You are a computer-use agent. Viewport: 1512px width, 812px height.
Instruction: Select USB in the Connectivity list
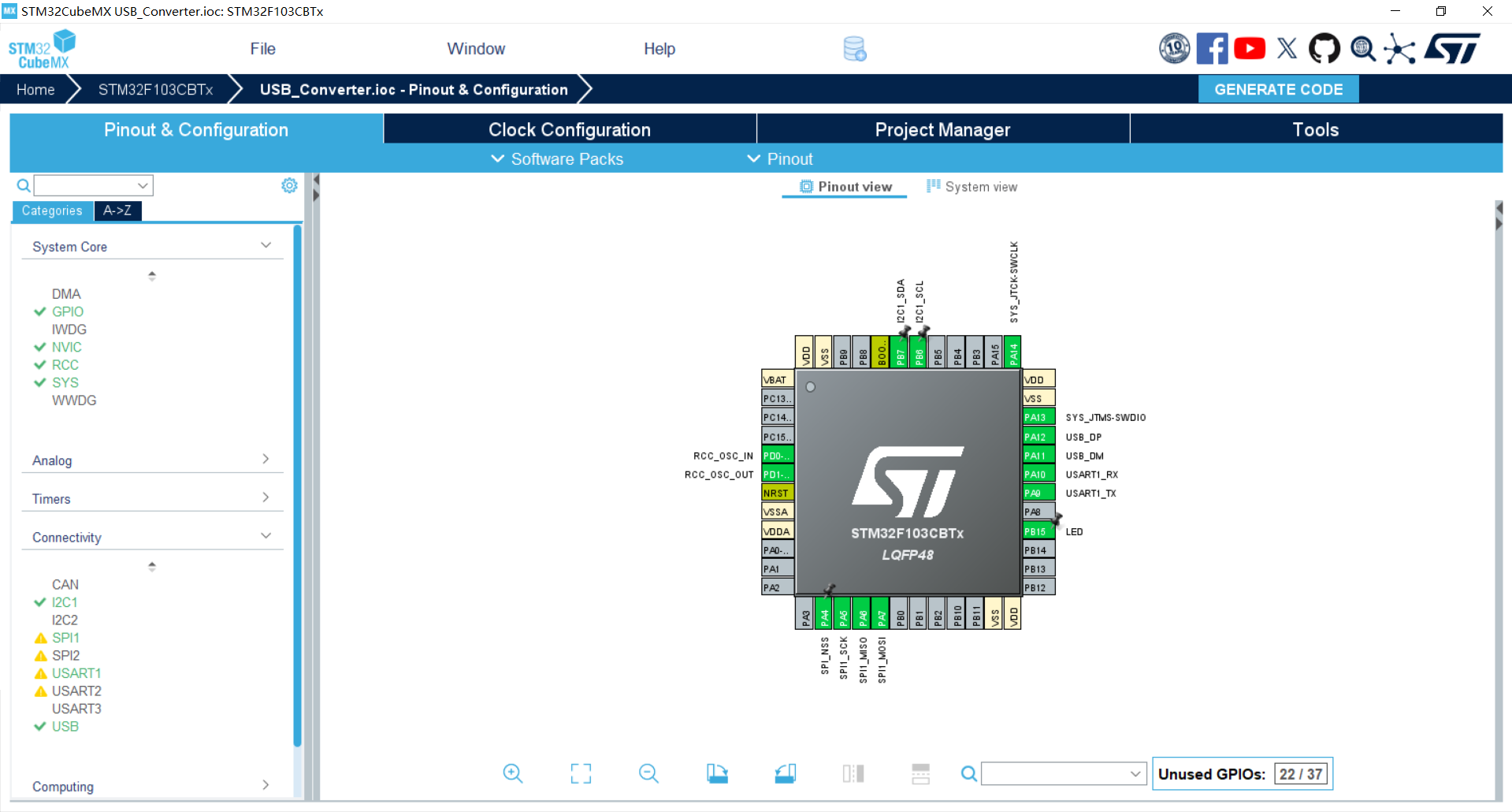(65, 727)
